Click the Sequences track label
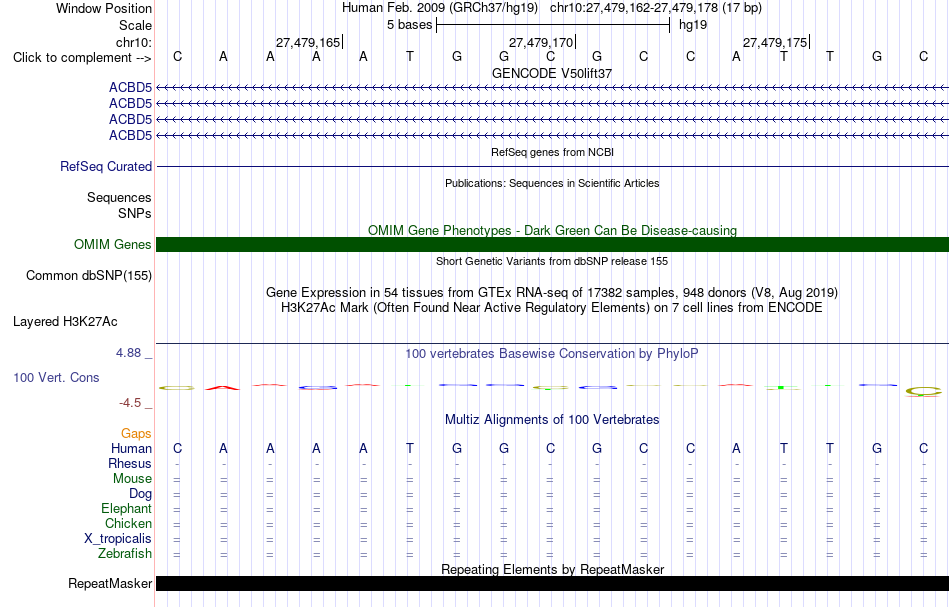The height and width of the screenshot is (607, 950). pos(119,197)
